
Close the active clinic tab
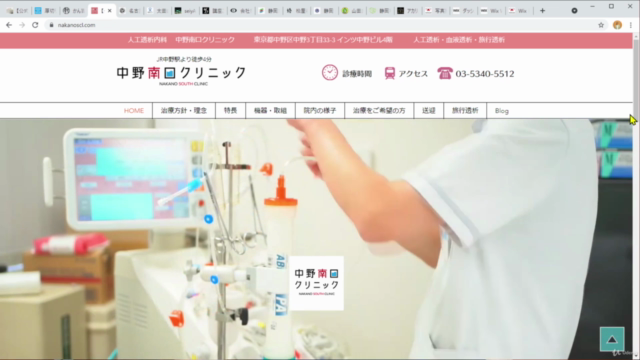coord(109,11)
